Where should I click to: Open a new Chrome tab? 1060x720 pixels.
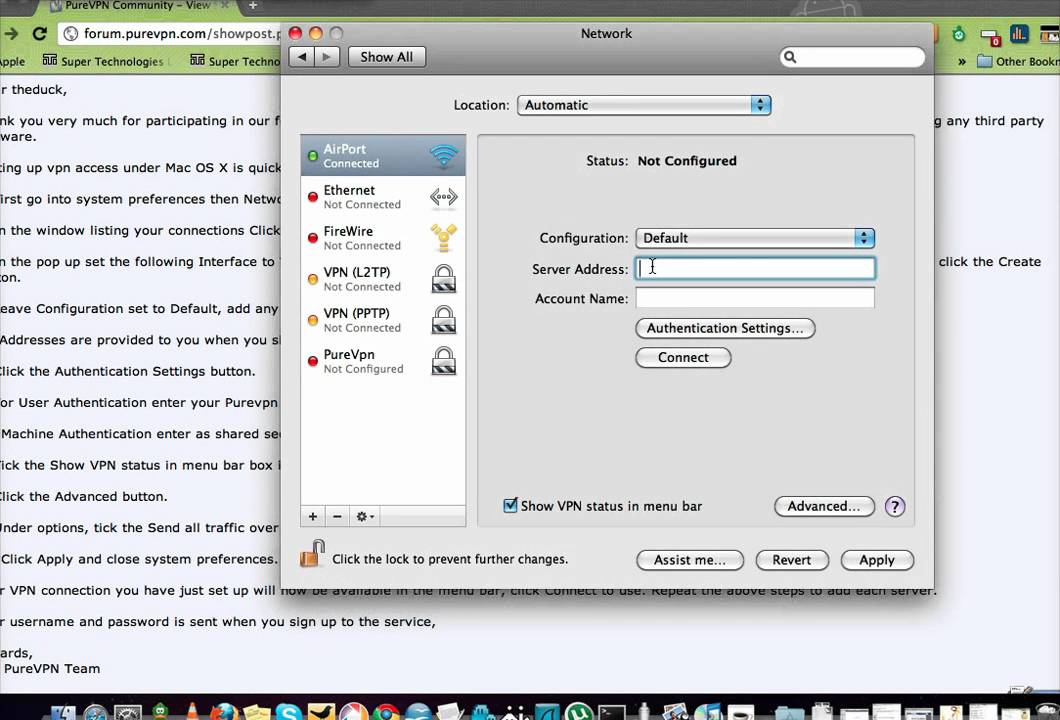click(253, 5)
